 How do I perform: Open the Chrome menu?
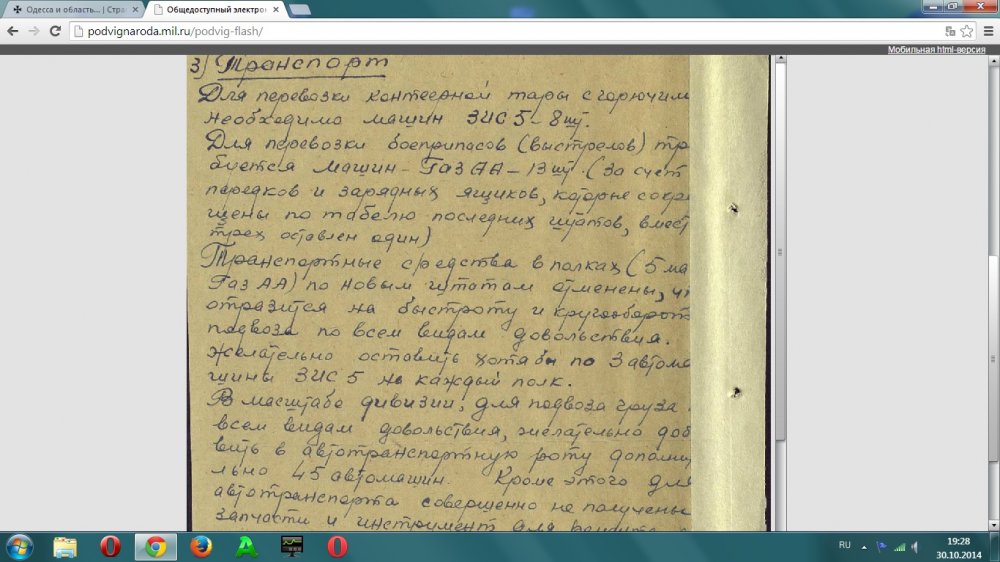(989, 31)
